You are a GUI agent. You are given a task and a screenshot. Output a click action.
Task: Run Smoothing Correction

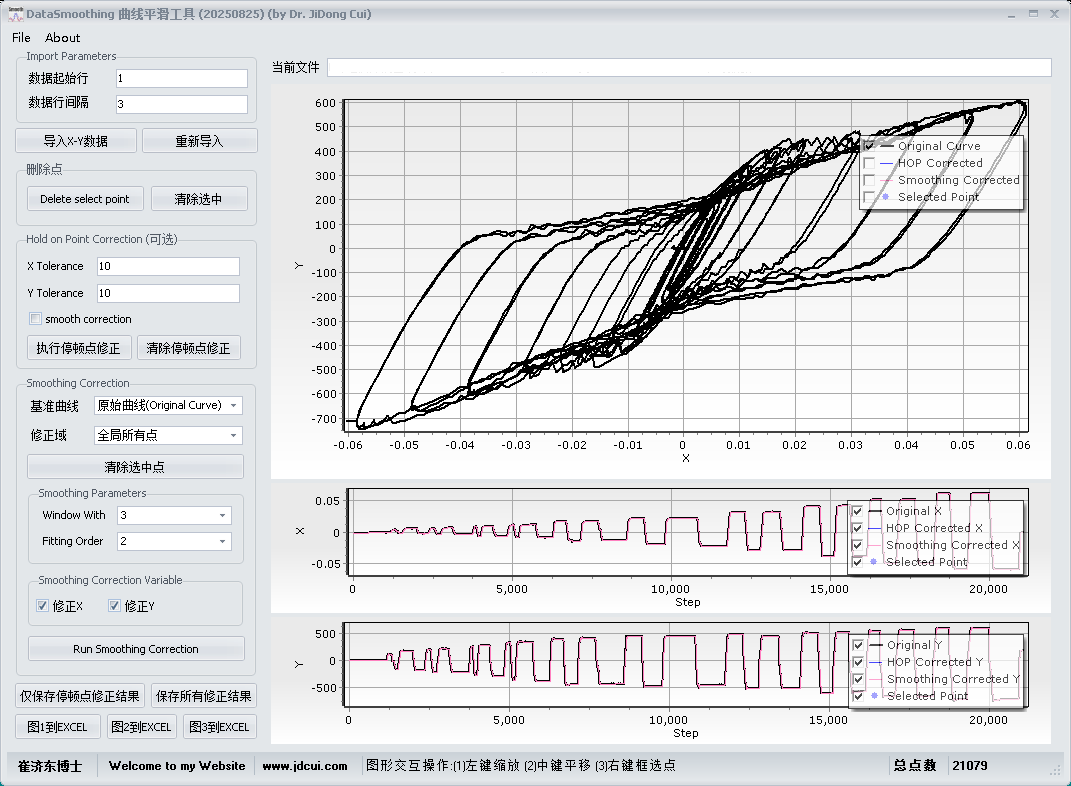pos(136,649)
